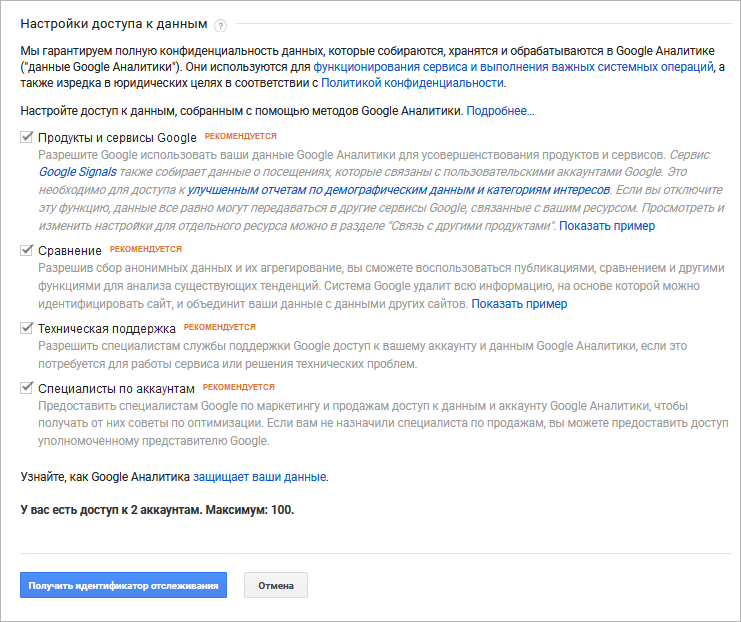Toggle the Сравнение checkbox

[x=26, y=250]
